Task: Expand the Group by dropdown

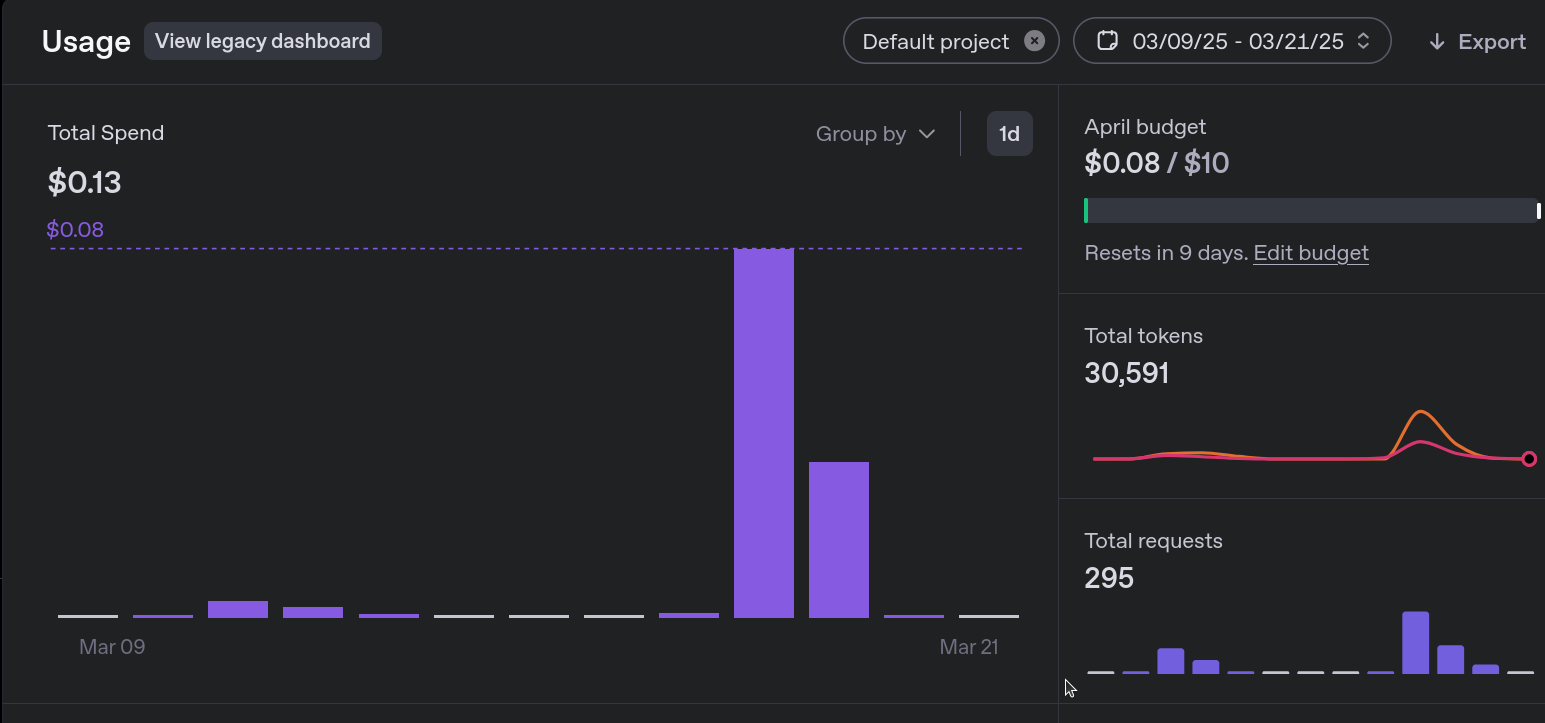Action: coord(875,134)
